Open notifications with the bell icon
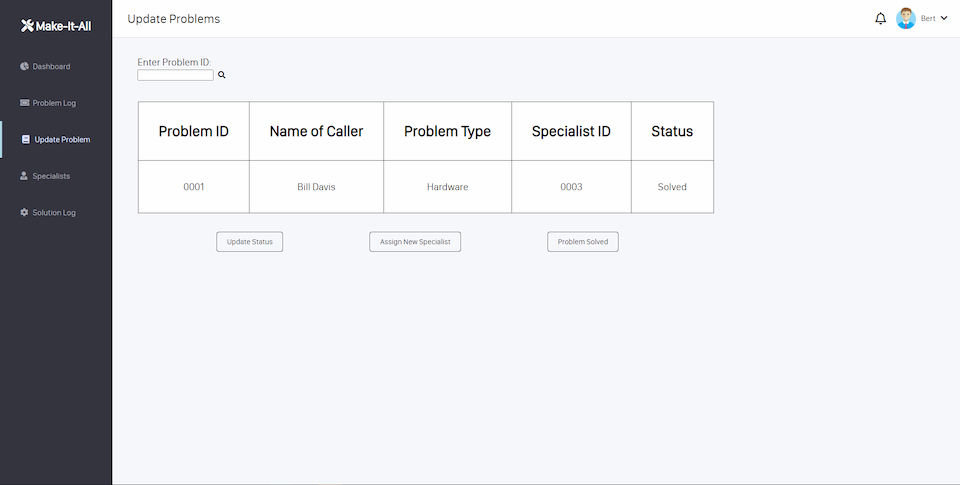This screenshot has width=960, height=485. (880, 19)
